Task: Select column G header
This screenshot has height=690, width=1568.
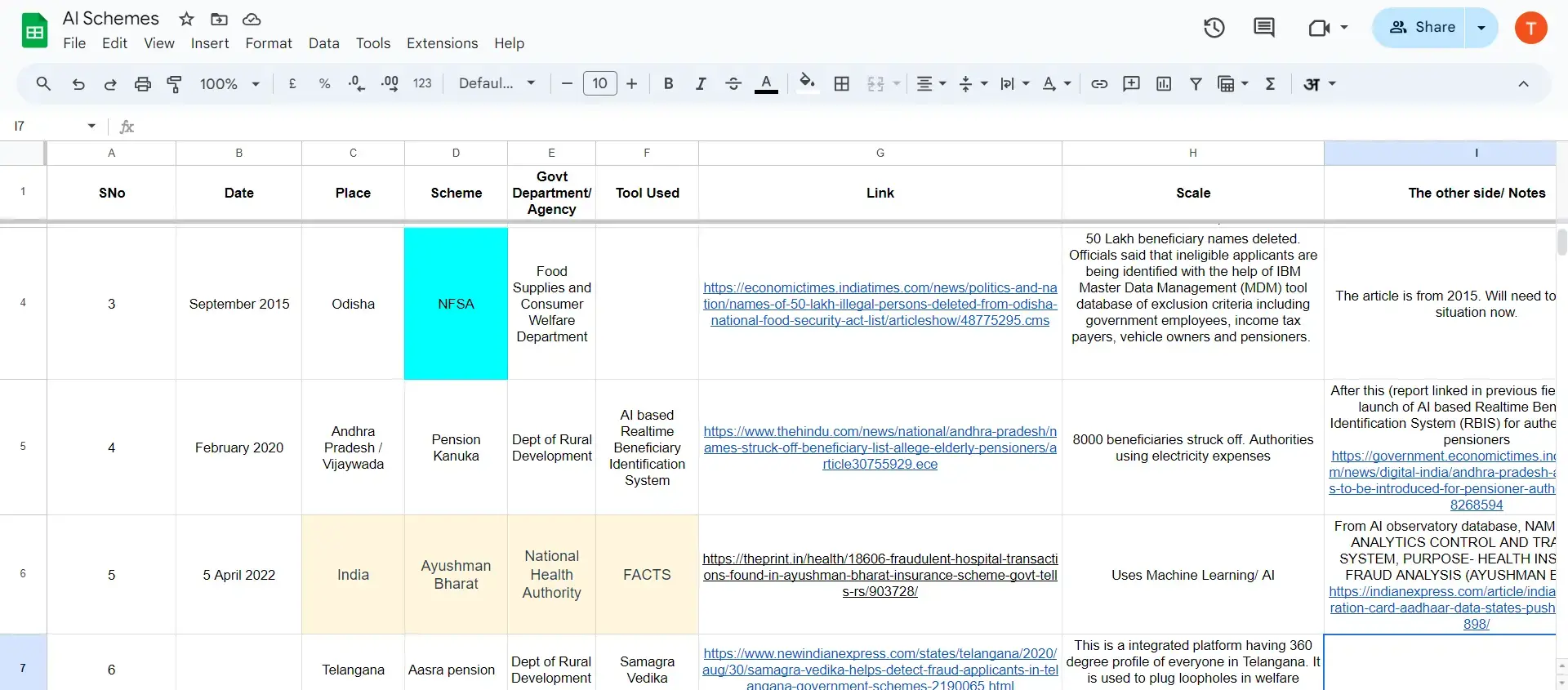Action: [x=880, y=153]
